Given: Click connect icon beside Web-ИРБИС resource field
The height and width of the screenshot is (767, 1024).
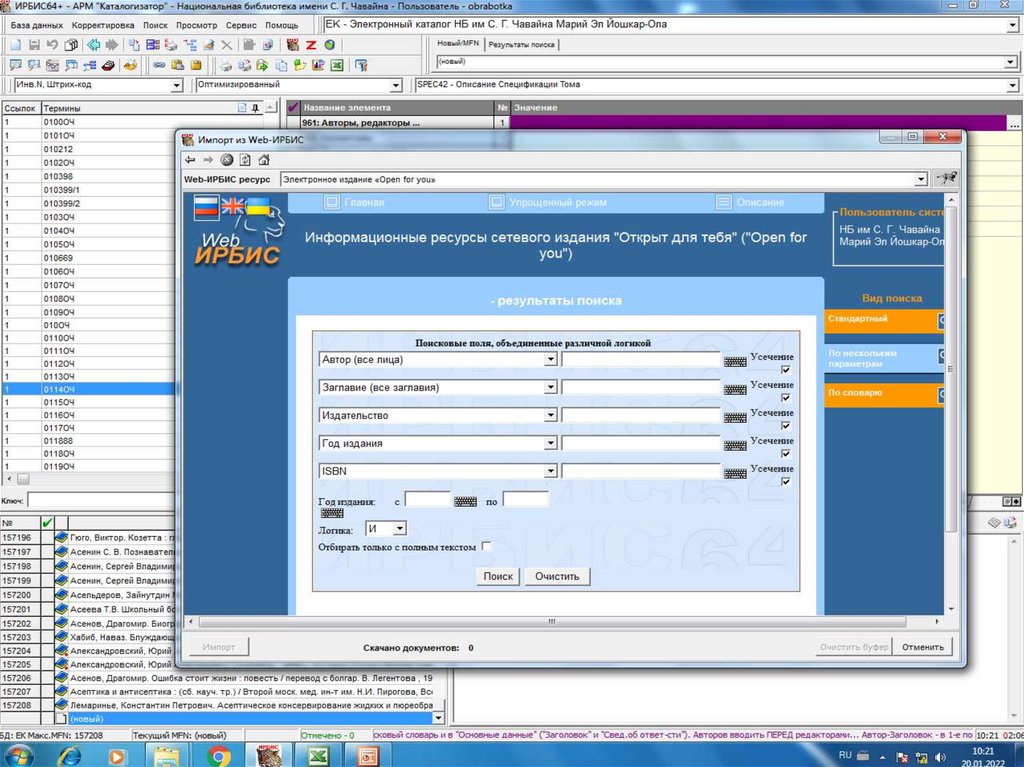Looking at the screenshot, I should [x=946, y=179].
